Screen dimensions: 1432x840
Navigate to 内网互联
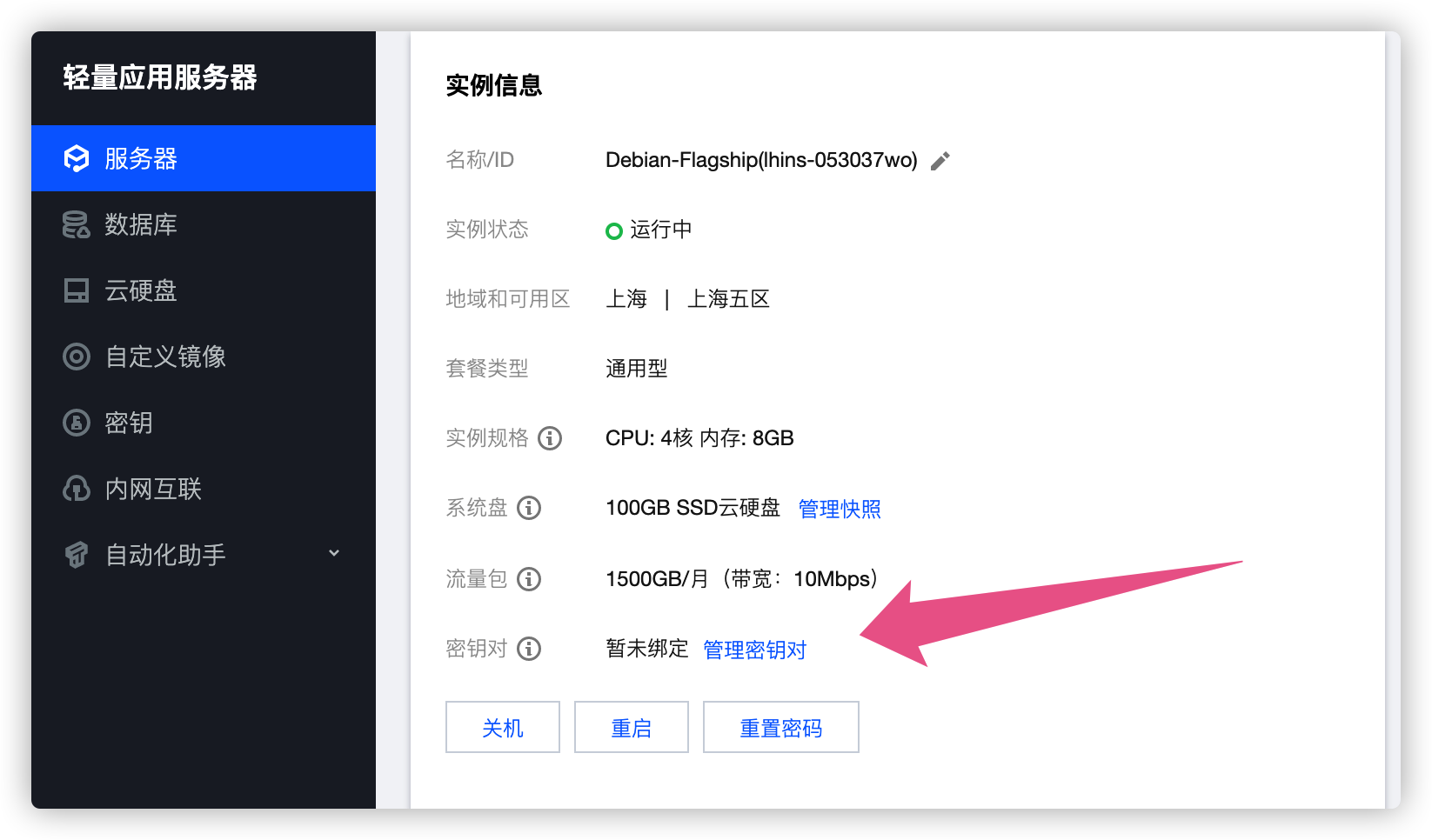tap(204, 489)
